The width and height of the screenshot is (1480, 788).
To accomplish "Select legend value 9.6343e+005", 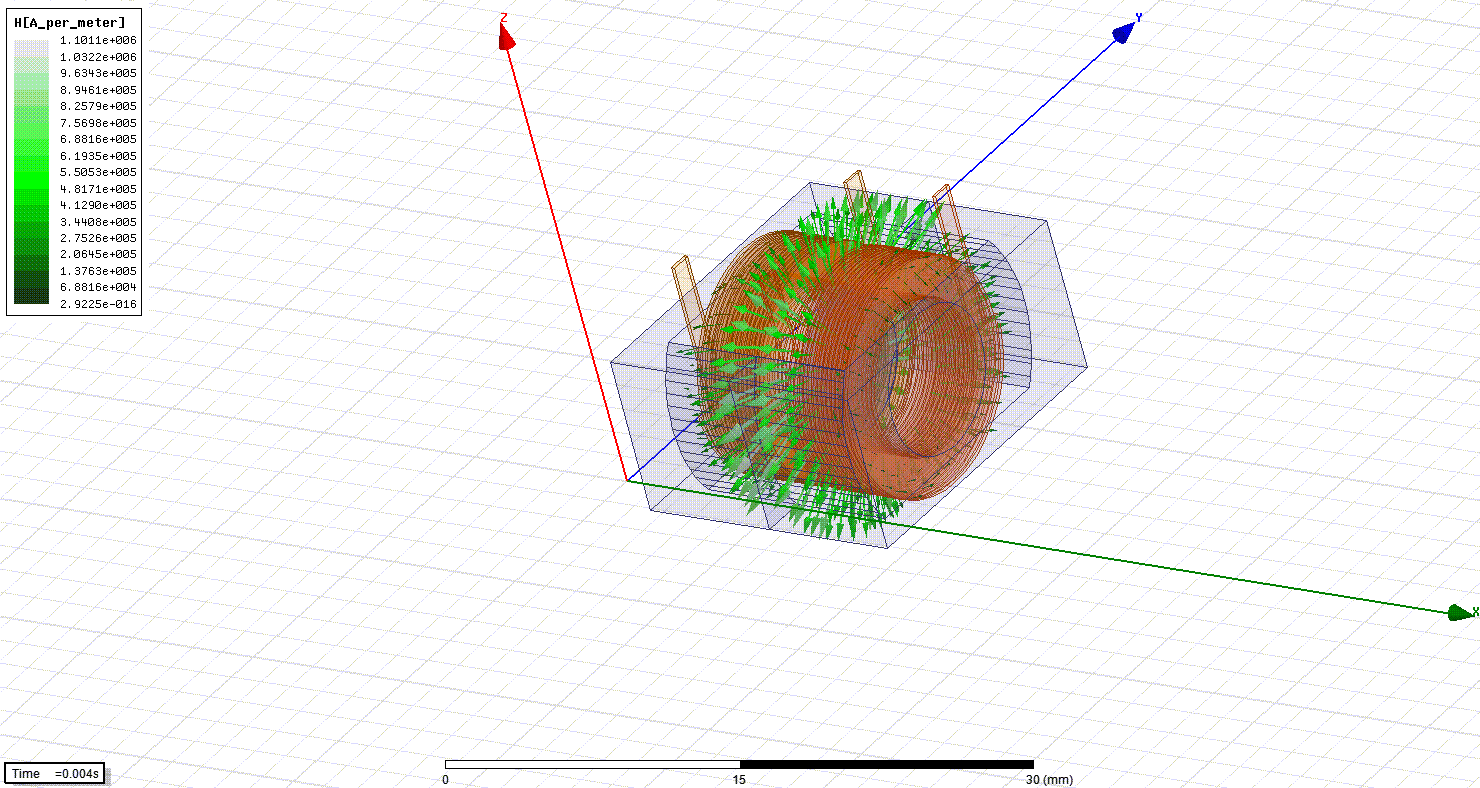I will click(98, 73).
